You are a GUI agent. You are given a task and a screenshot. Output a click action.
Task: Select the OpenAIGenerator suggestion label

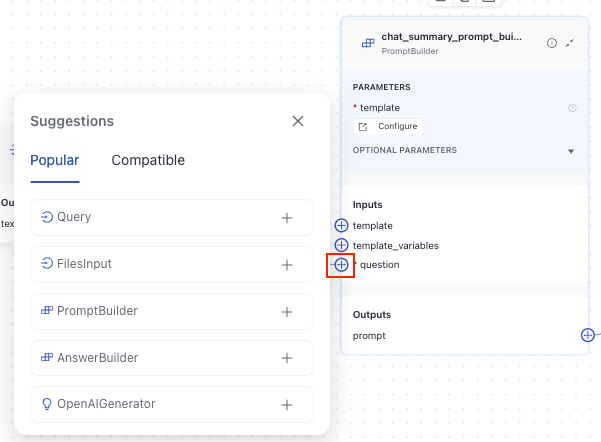pos(106,404)
